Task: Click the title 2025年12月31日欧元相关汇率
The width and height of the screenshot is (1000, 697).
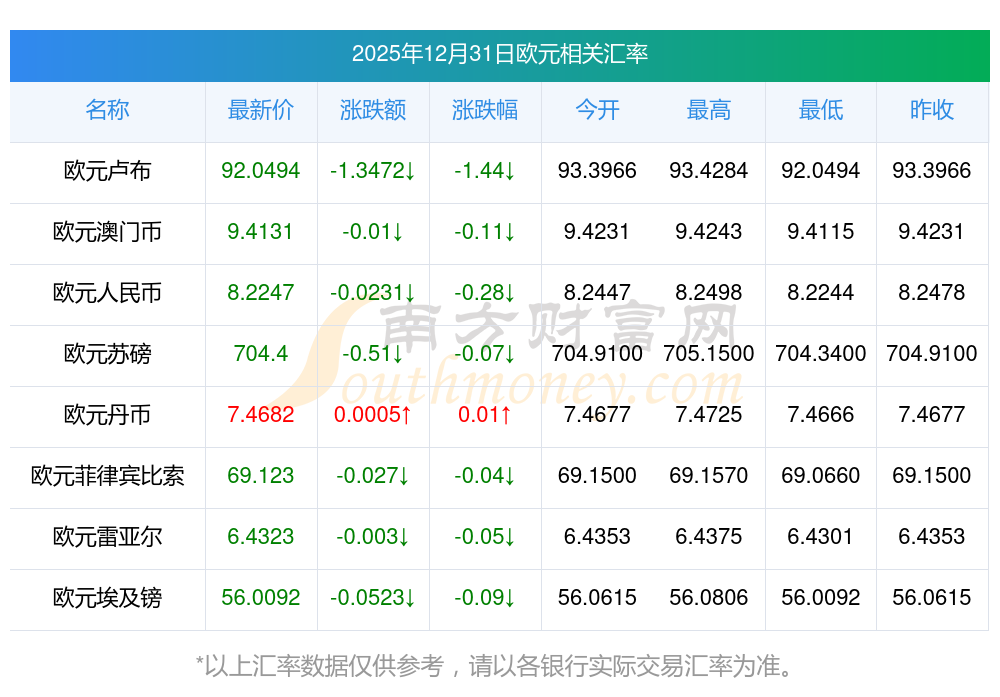Action: (x=499, y=54)
